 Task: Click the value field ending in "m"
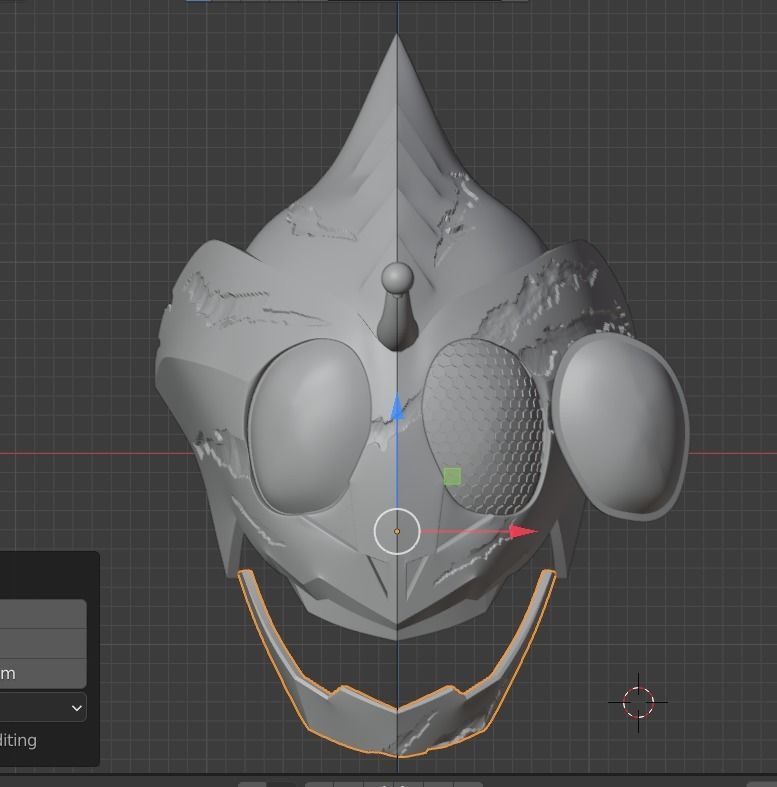(43, 674)
